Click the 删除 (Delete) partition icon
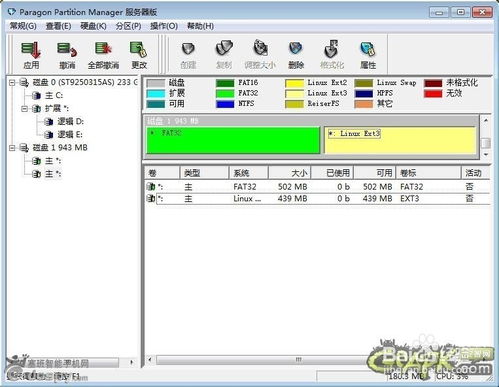 296,55
